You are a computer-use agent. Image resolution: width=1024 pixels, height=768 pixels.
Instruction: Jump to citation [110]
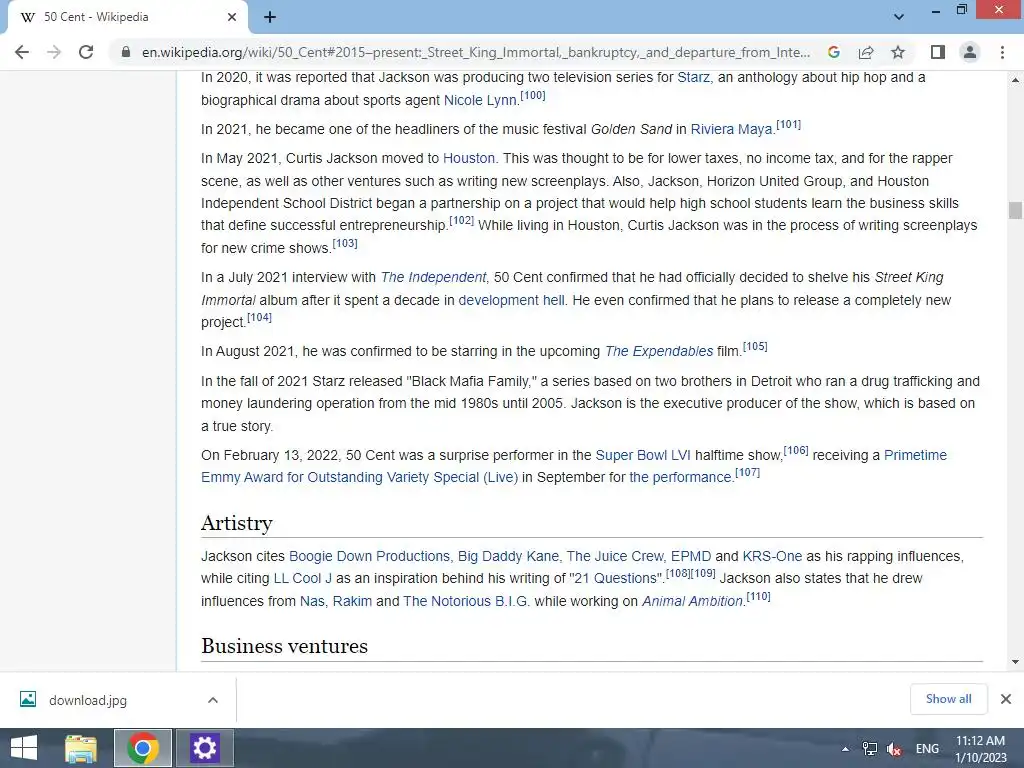point(758,596)
